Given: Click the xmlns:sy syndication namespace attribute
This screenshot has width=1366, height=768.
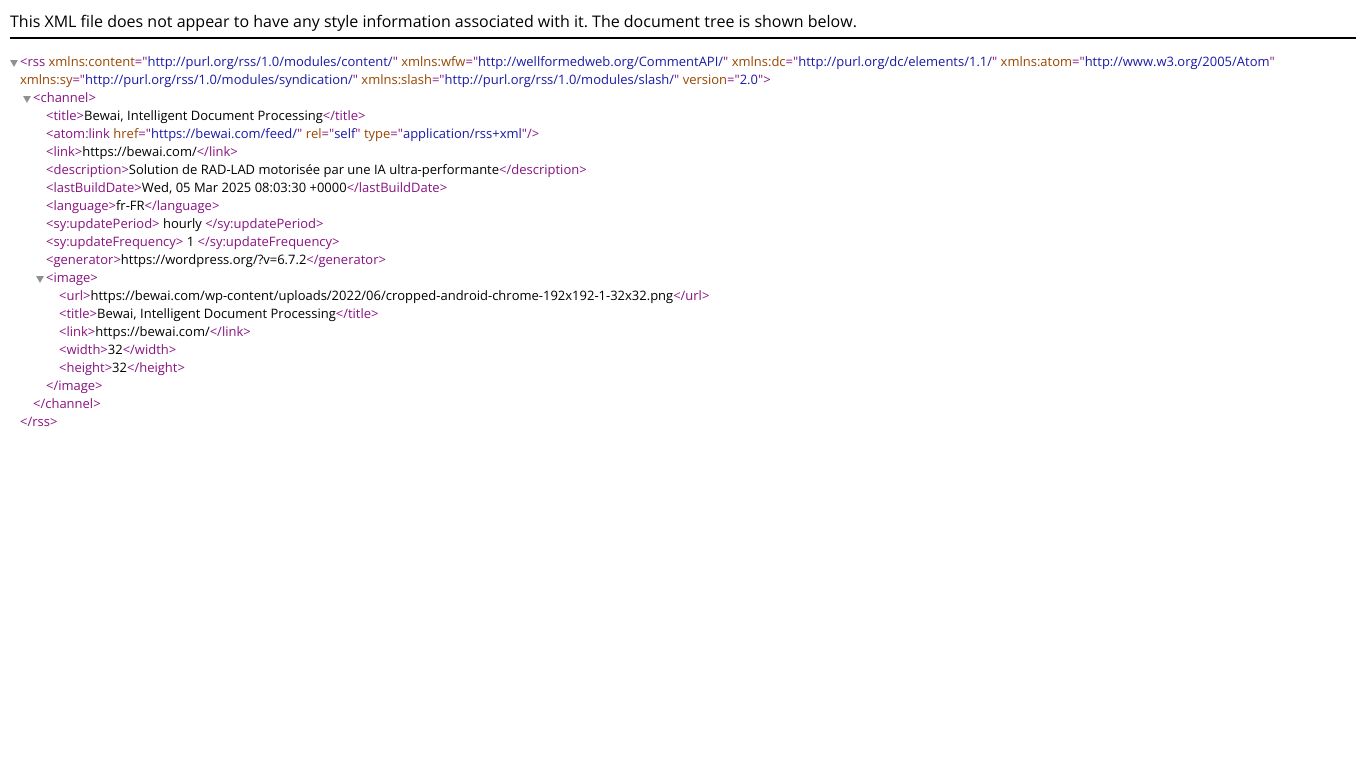Looking at the screenshot, I should [189, 79].
